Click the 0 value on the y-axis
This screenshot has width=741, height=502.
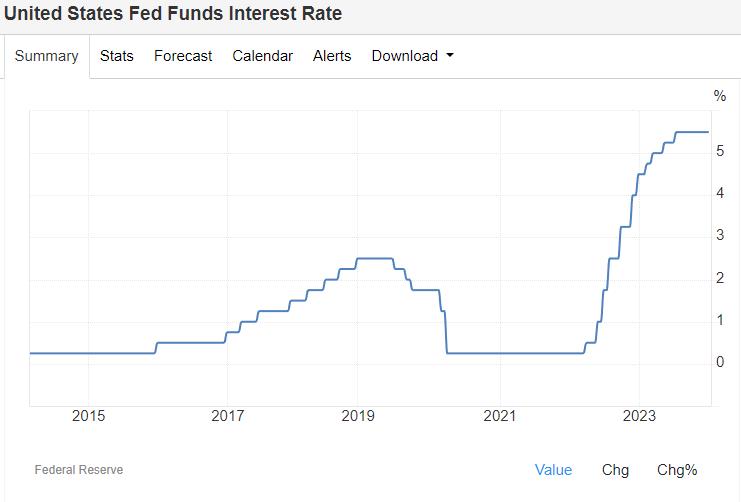(720, 362)
